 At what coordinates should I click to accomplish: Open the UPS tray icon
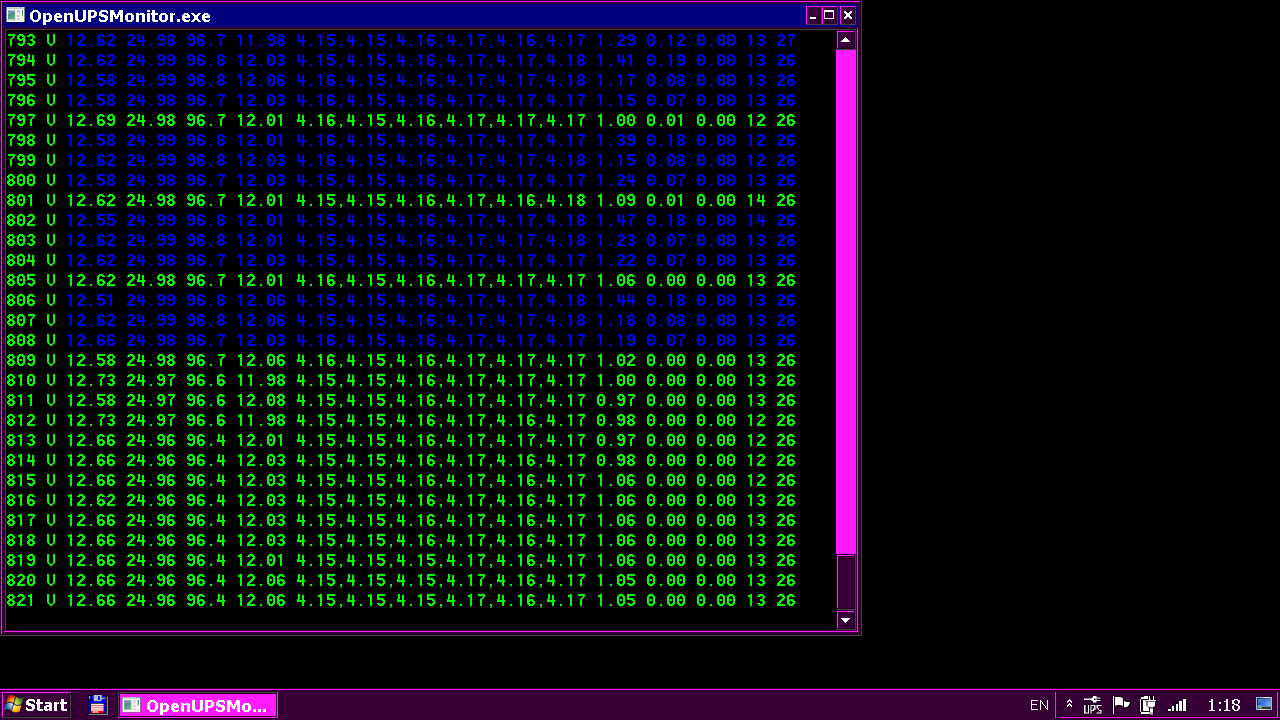[1093, 705]
